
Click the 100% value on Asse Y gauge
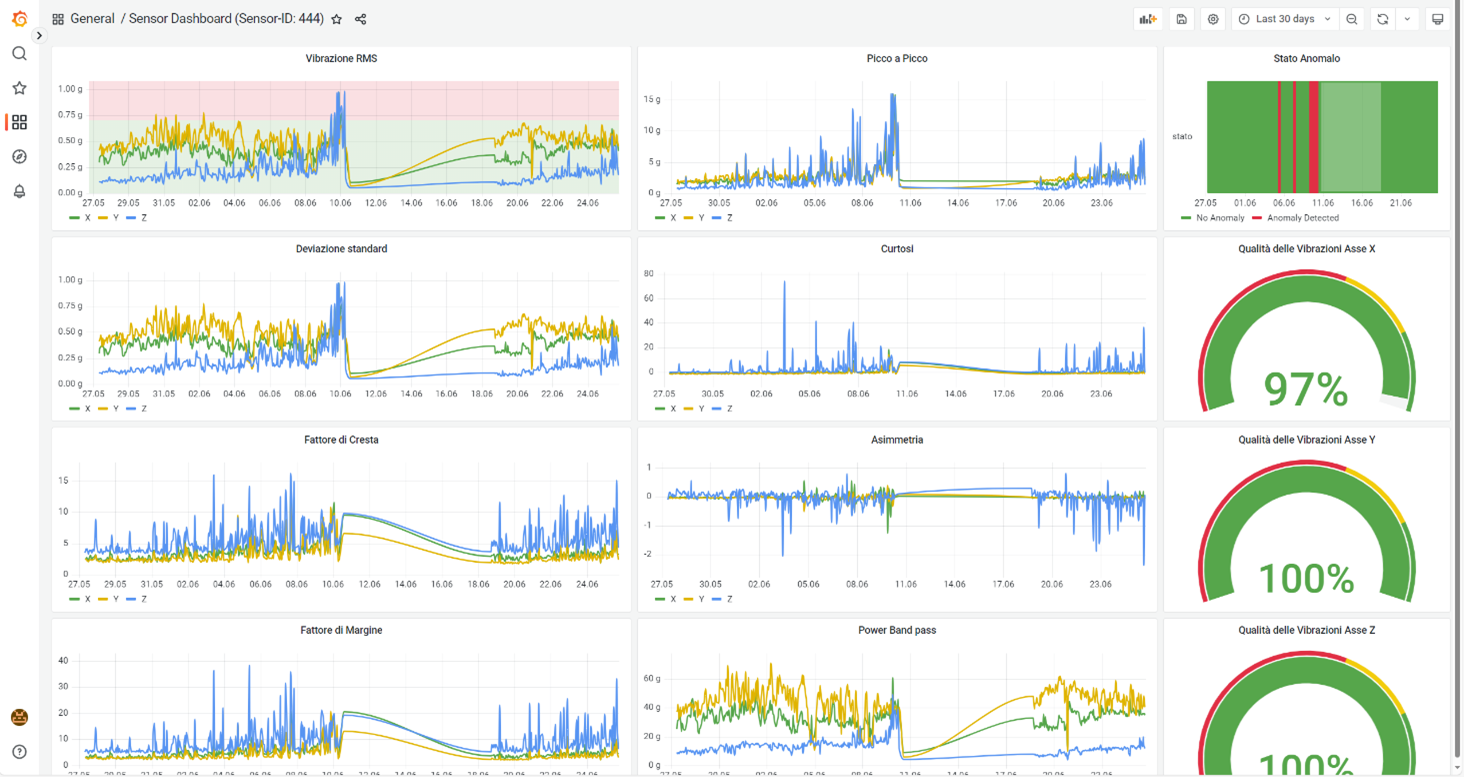click(1306, 579)
